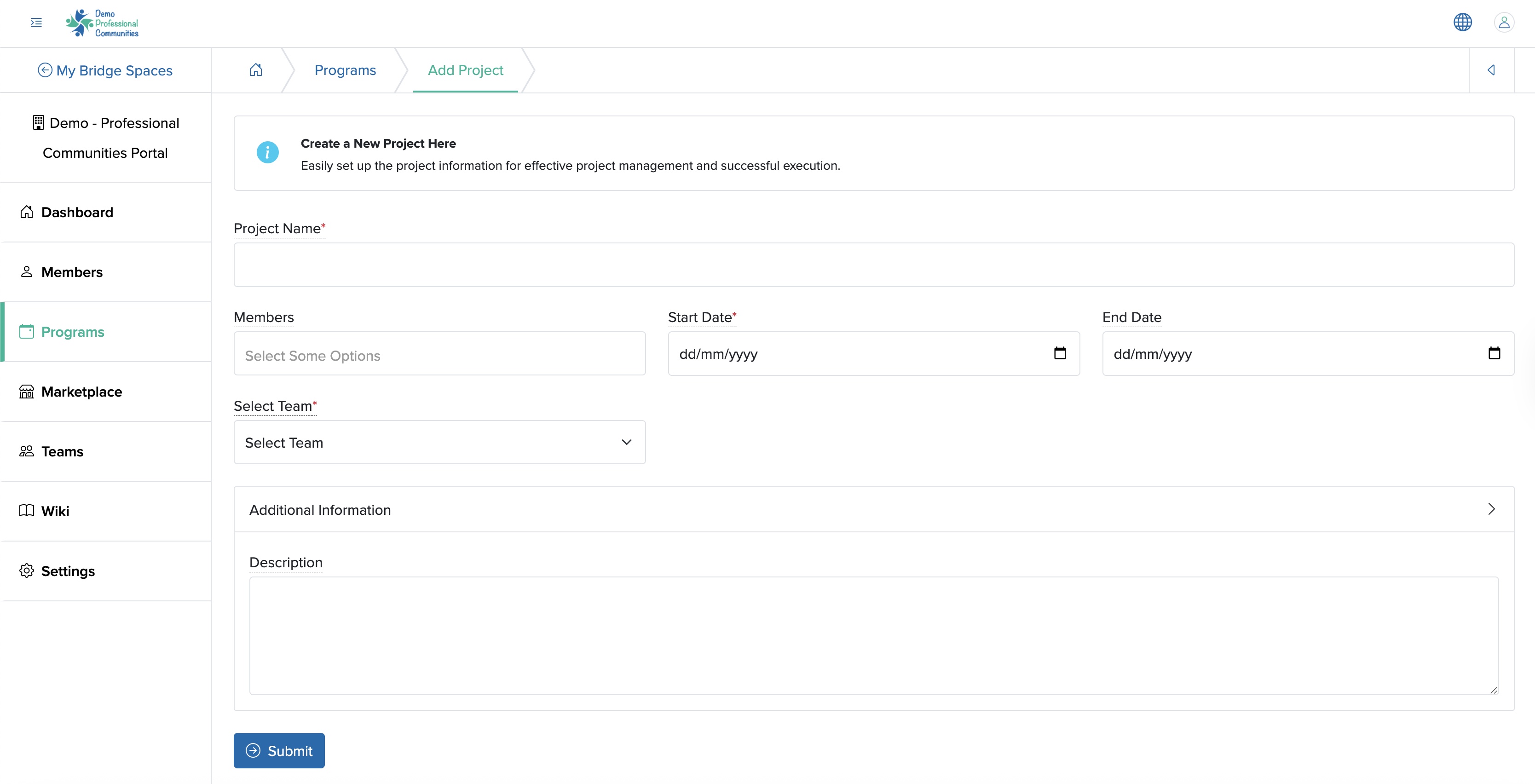Click the Additional Information header text

click(320, 510)
